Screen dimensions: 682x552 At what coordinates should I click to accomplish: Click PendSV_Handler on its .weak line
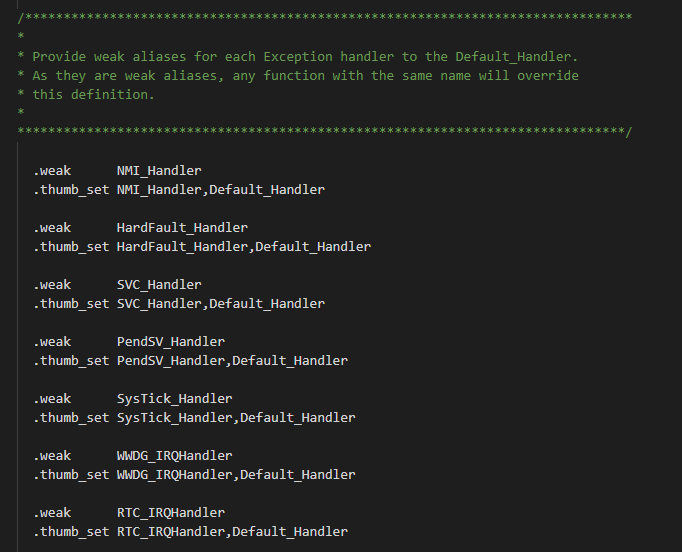171,342
